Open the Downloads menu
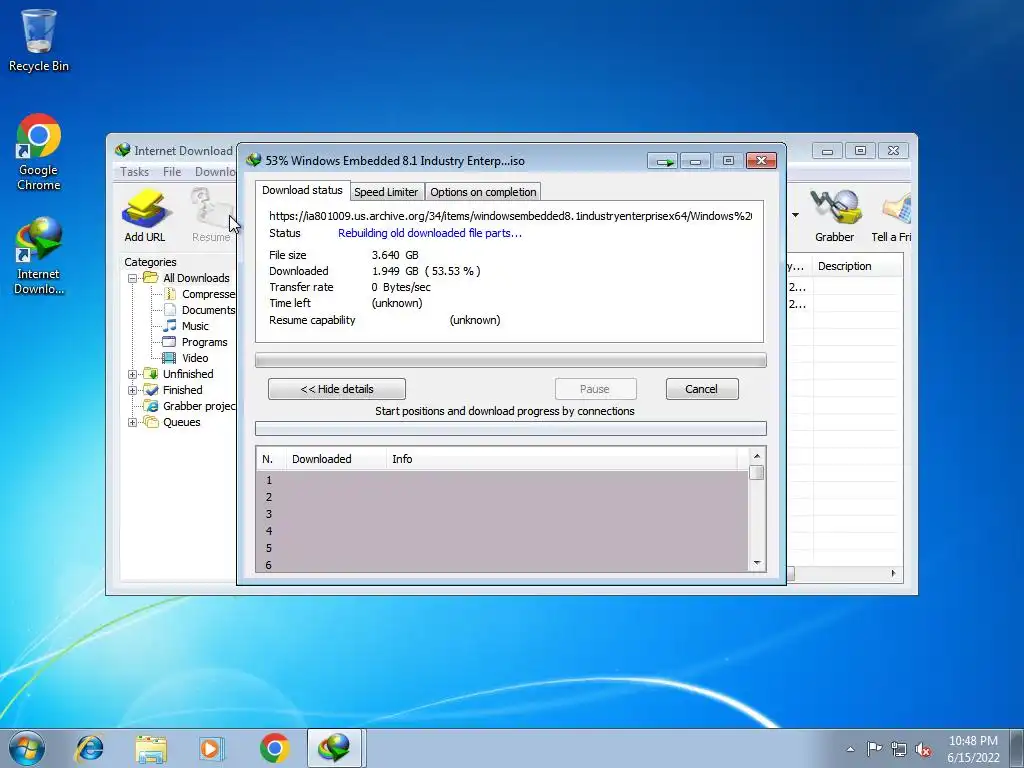 click(215, 172)
